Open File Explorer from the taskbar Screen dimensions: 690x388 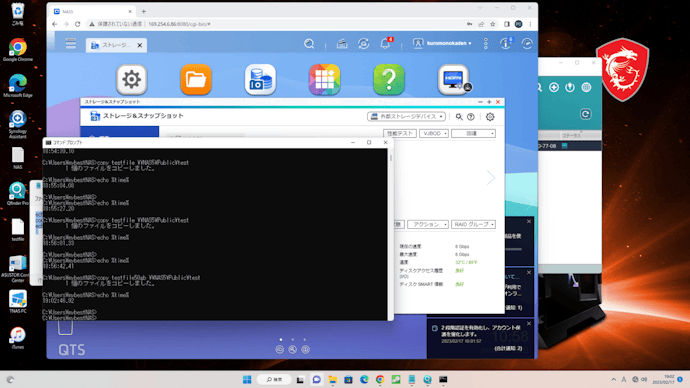click(x=332, y=380)
